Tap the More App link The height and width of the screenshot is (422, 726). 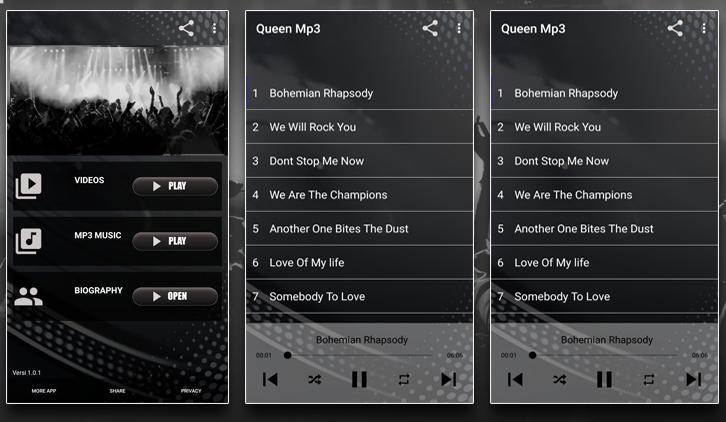tap(44, 391)
